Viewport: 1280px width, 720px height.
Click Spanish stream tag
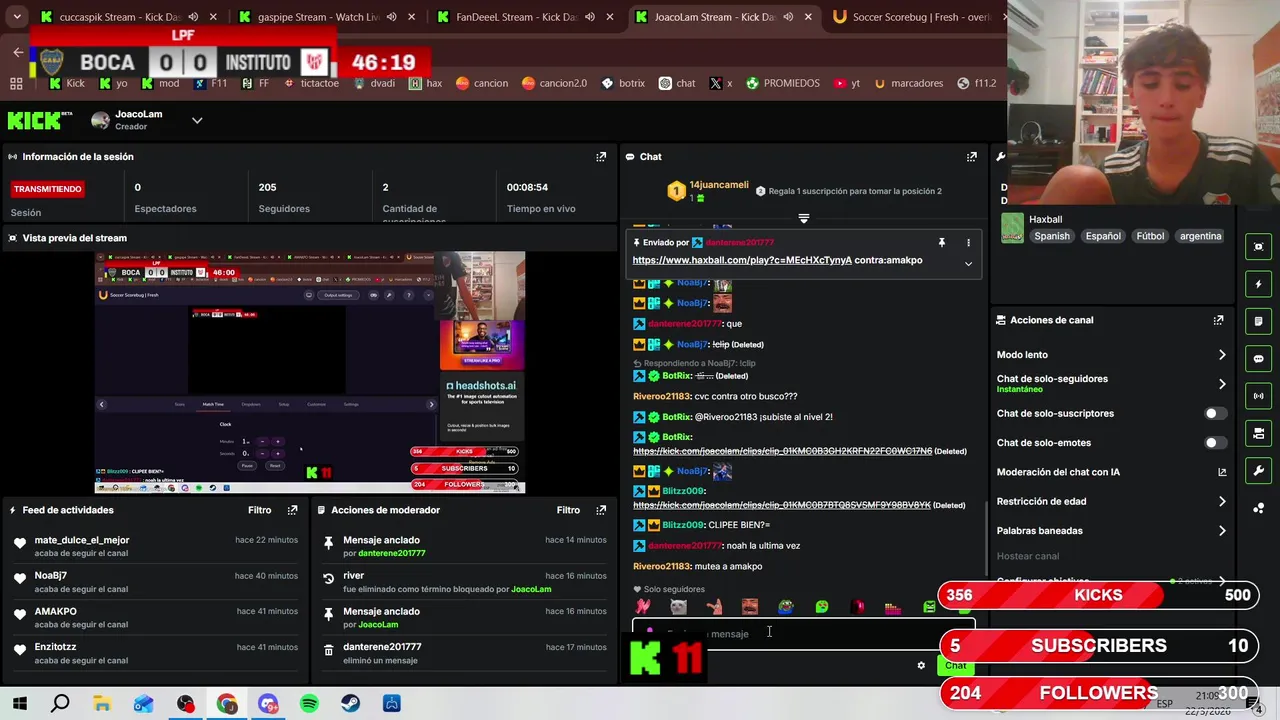[1052, 236]
